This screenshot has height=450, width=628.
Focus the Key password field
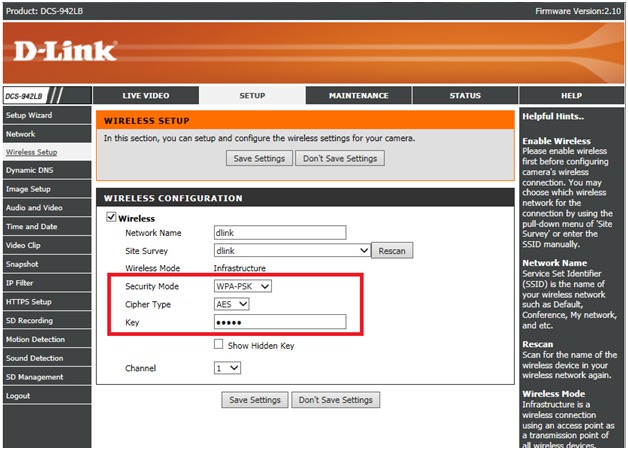click(280, 322)
